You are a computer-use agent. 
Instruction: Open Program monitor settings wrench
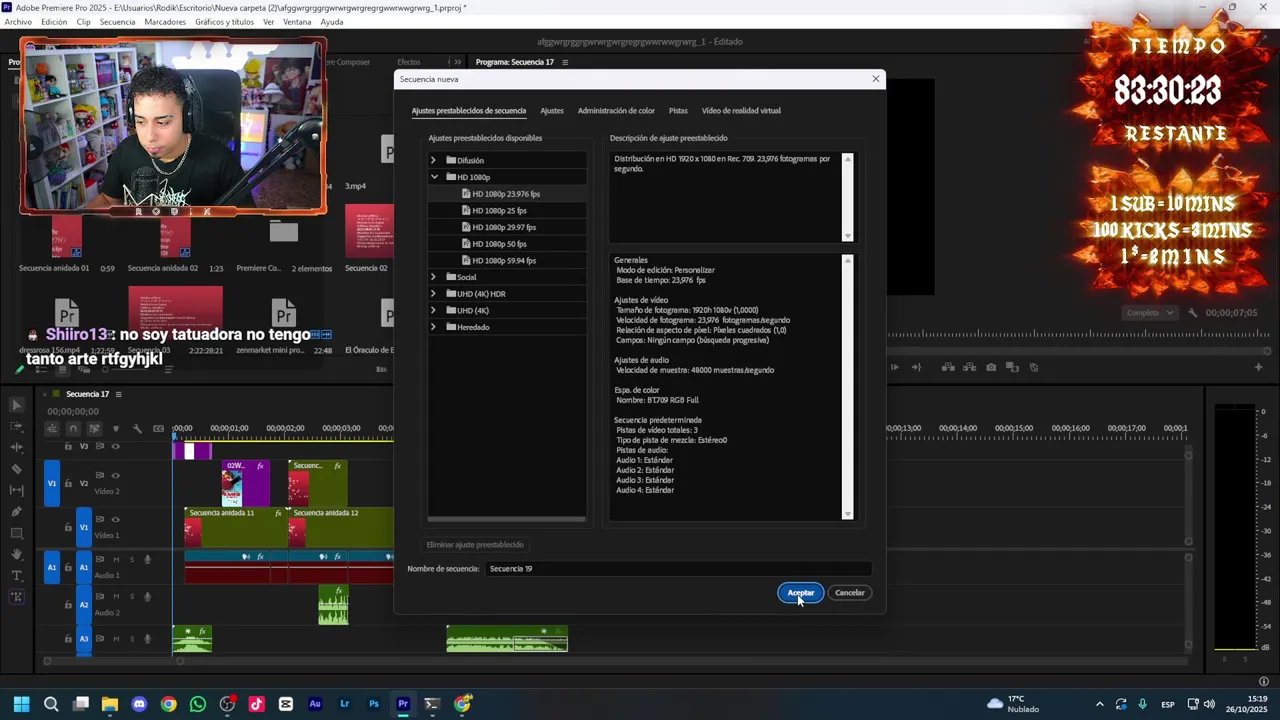[1193, 313]
